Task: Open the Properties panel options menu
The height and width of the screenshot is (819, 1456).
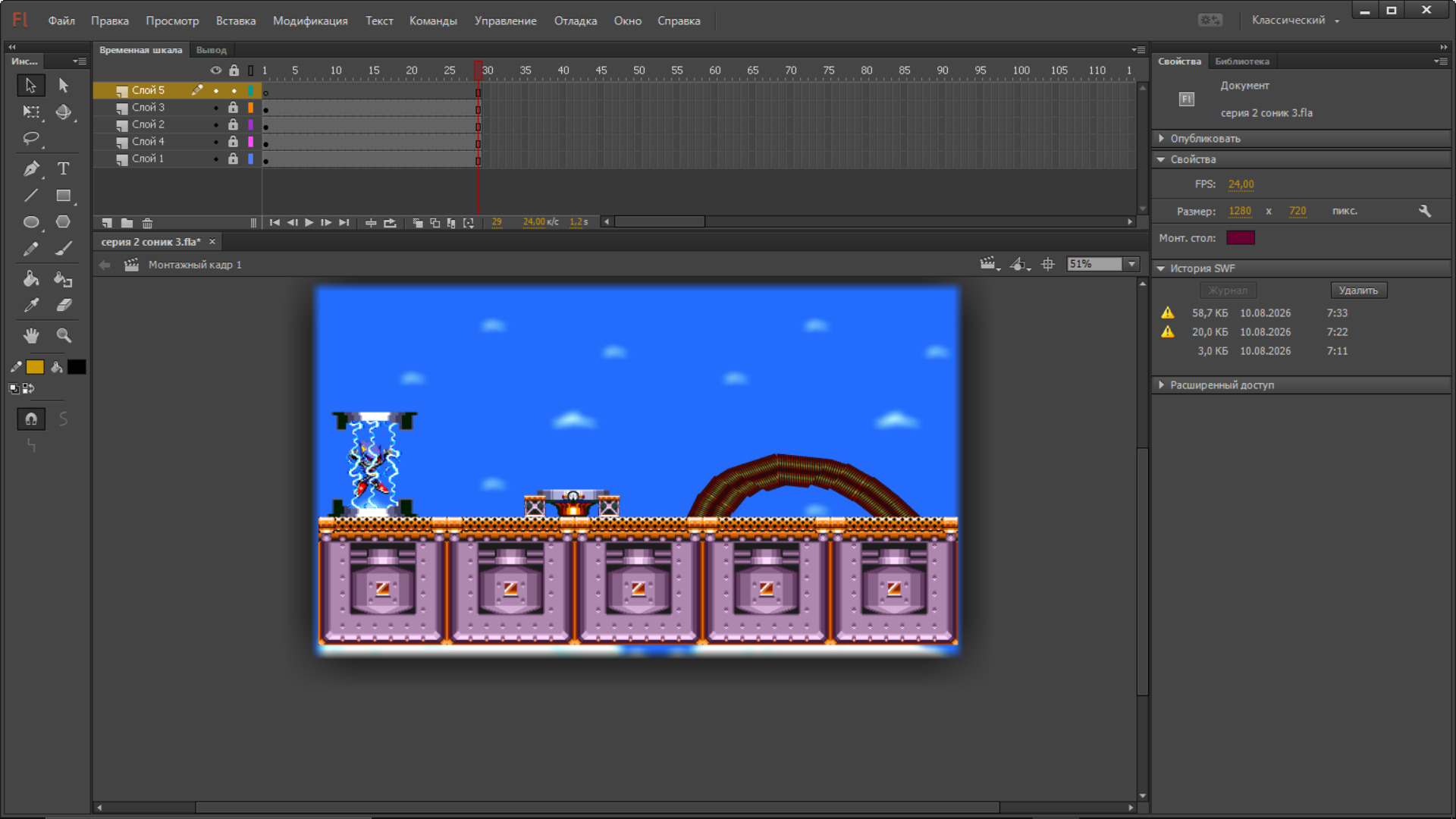Action: [1441, 61]
